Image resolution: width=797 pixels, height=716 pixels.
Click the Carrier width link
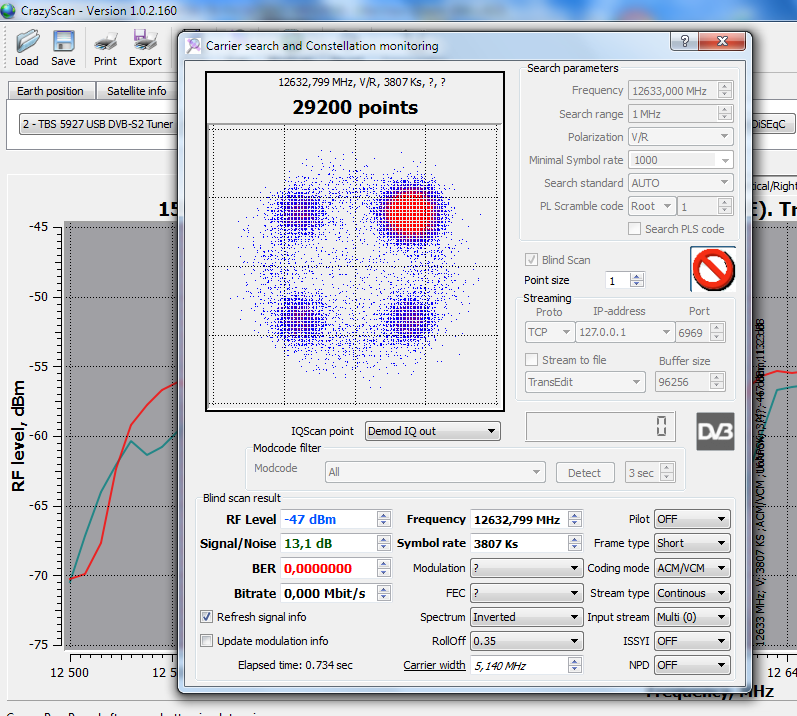tap(435, 665)
